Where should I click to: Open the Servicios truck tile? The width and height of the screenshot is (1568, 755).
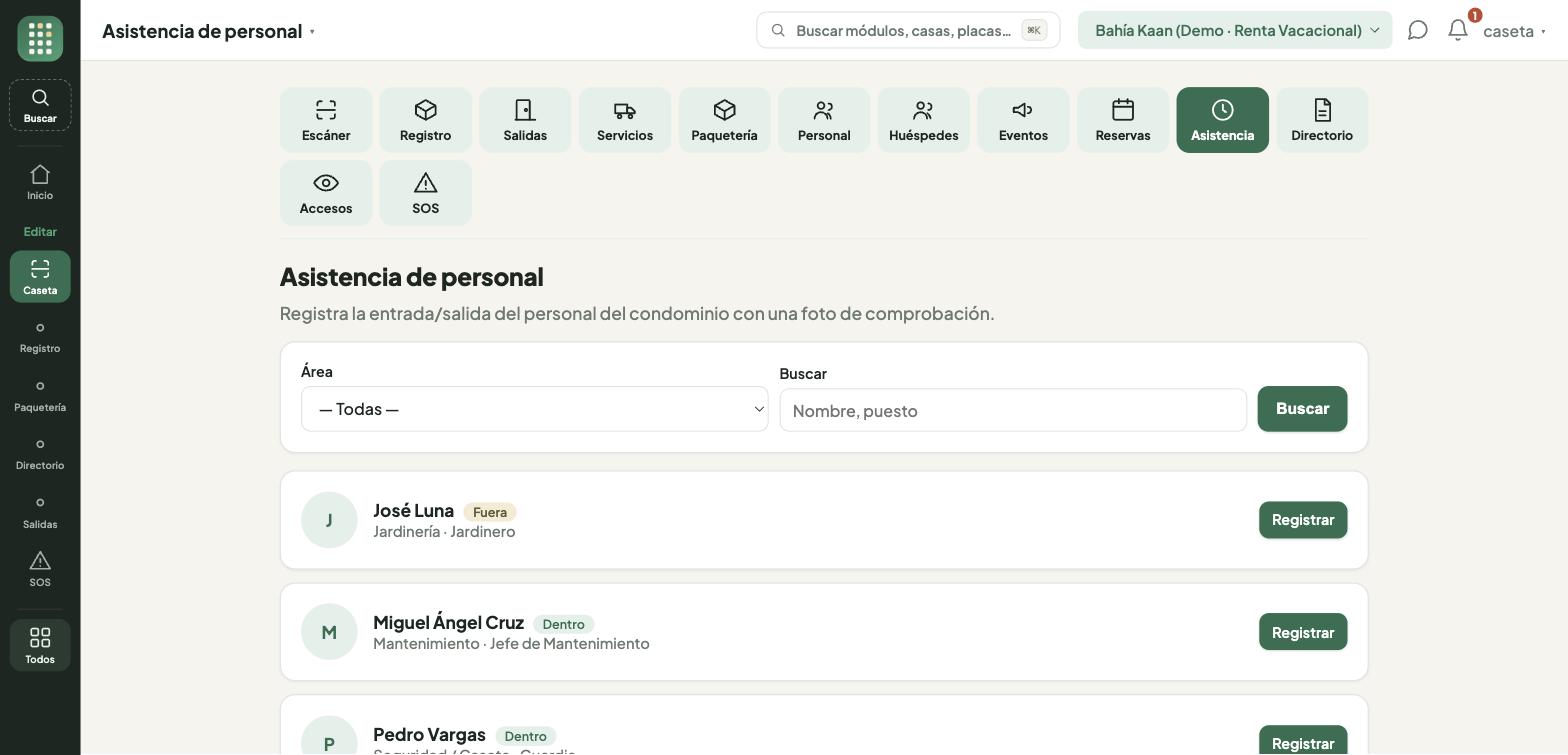coord(625,120)
